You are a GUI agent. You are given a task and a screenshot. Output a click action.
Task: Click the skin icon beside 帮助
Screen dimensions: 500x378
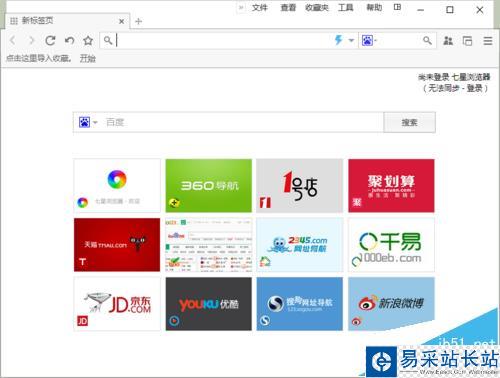[x=397, y=7]
